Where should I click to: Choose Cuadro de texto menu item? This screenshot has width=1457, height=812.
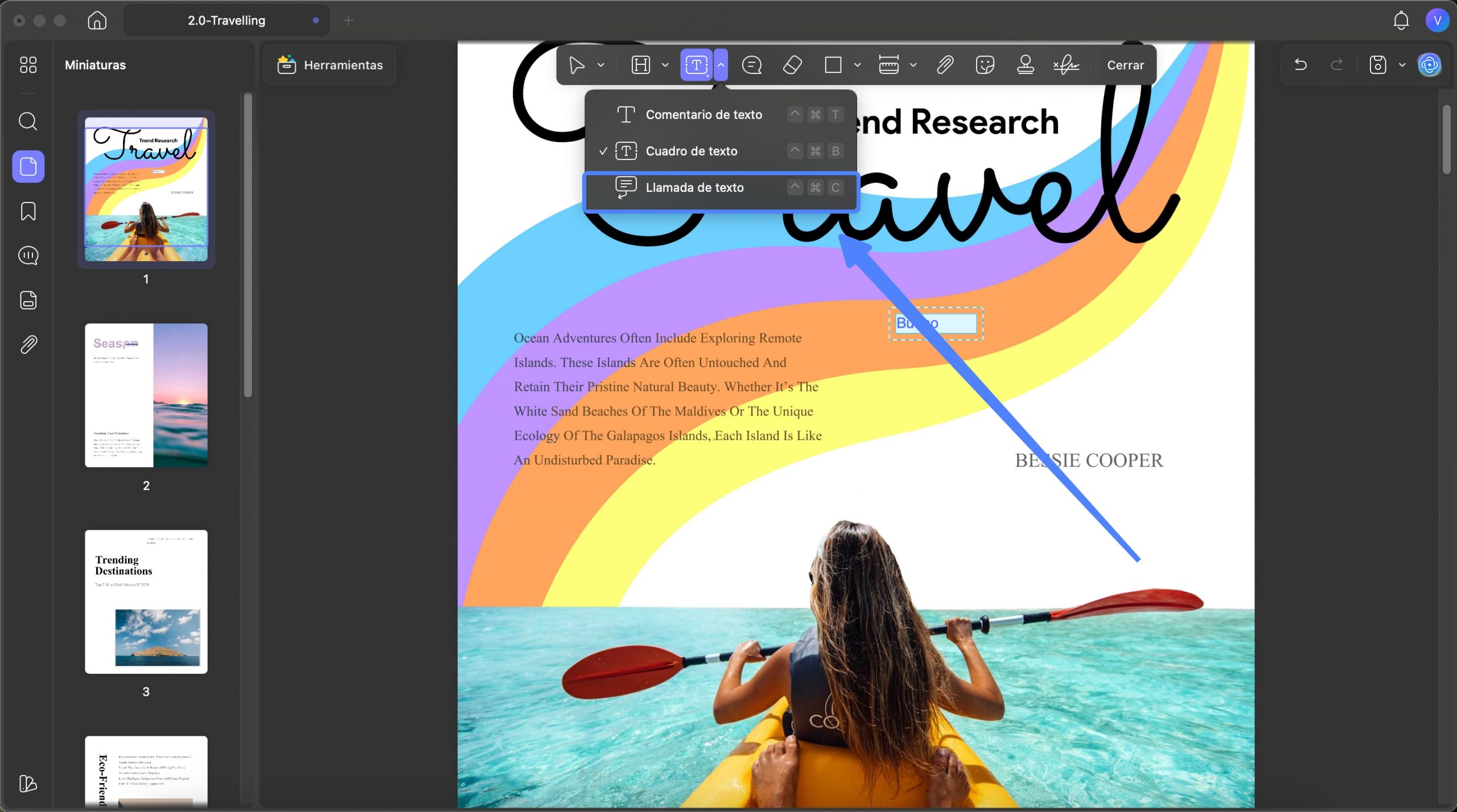(x=721, y=151)
